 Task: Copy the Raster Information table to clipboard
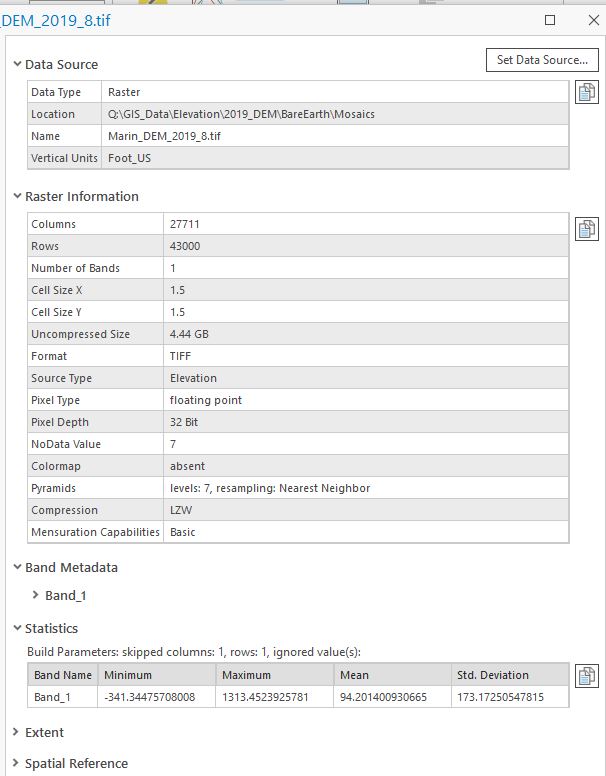pyautogui.click(x=587, y=229)
